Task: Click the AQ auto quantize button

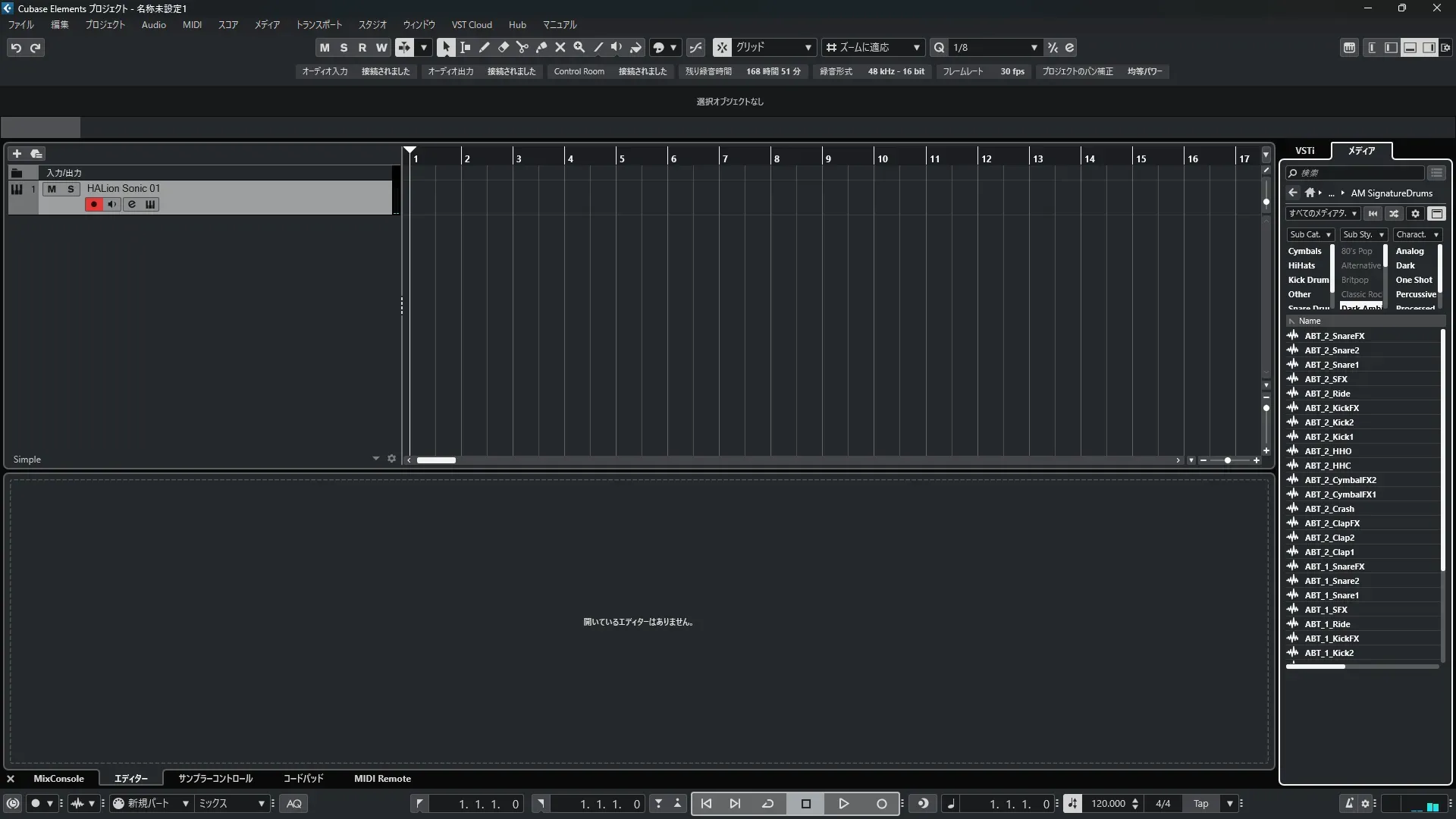Action: [x=294, y=804]
